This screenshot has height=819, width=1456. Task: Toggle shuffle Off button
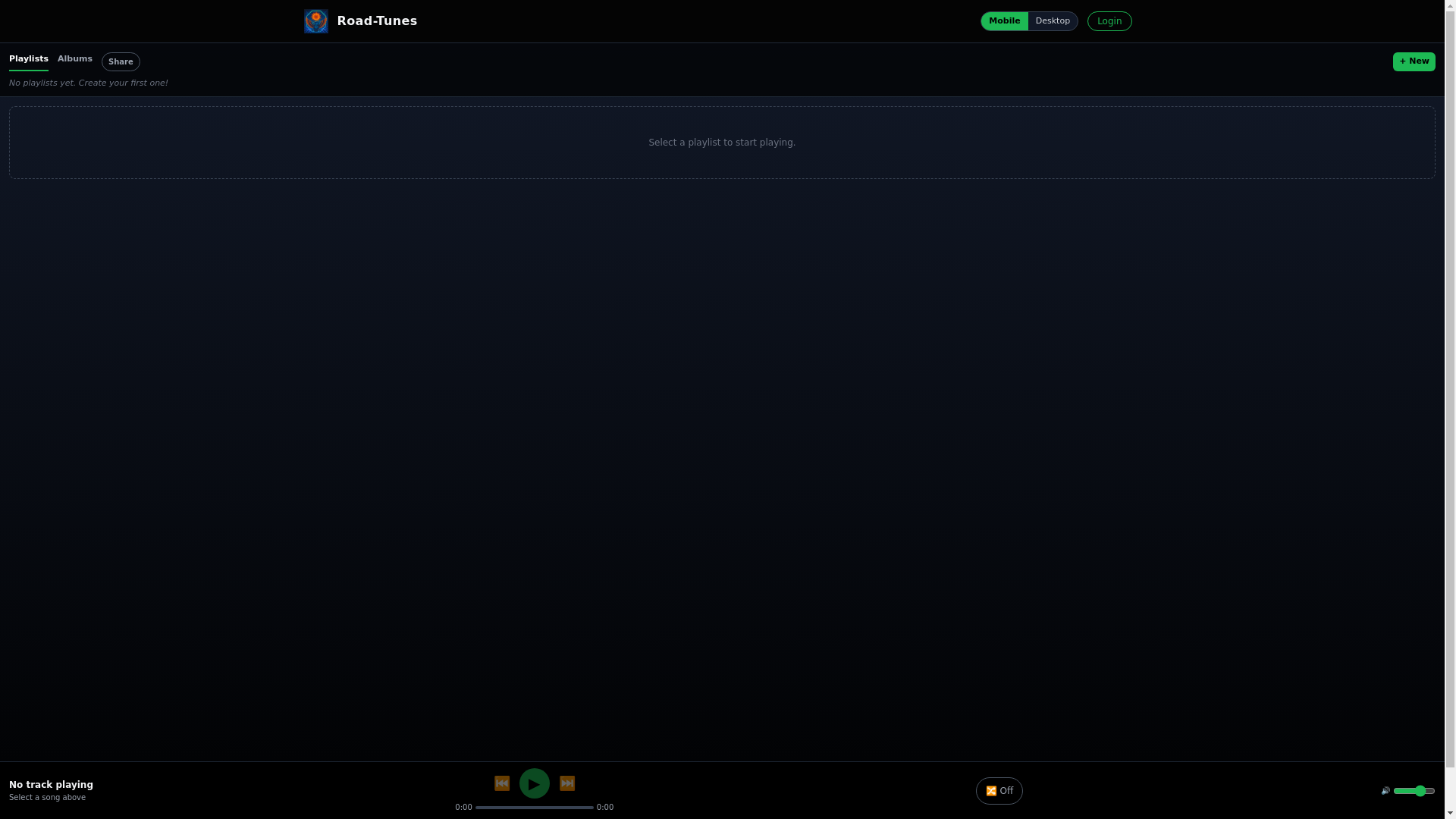point(999,791)
